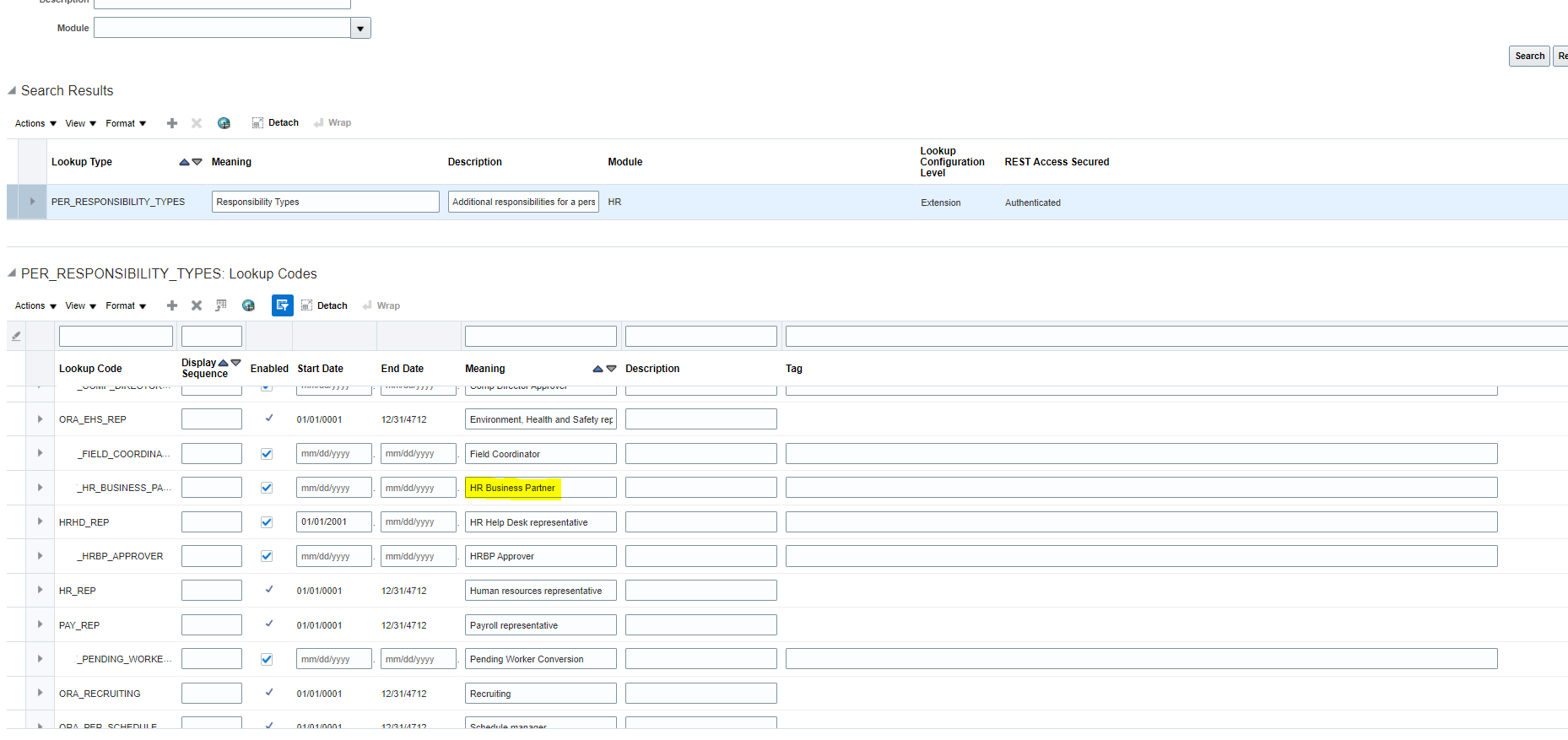Click the Pending Worker Conversion meaning field
1568x740 pixels.
541,659
